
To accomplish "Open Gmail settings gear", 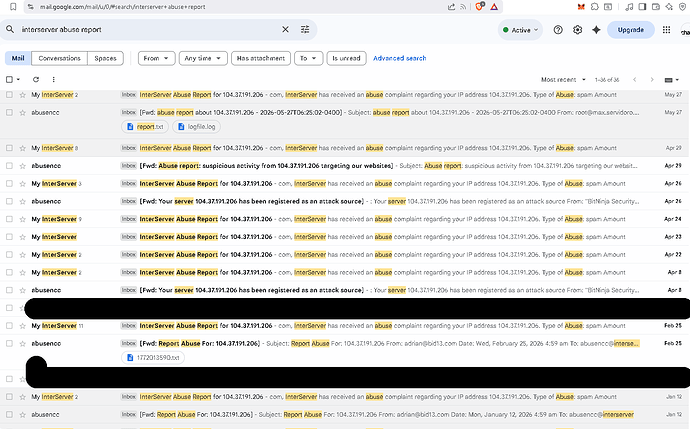I will pos(577,30).
